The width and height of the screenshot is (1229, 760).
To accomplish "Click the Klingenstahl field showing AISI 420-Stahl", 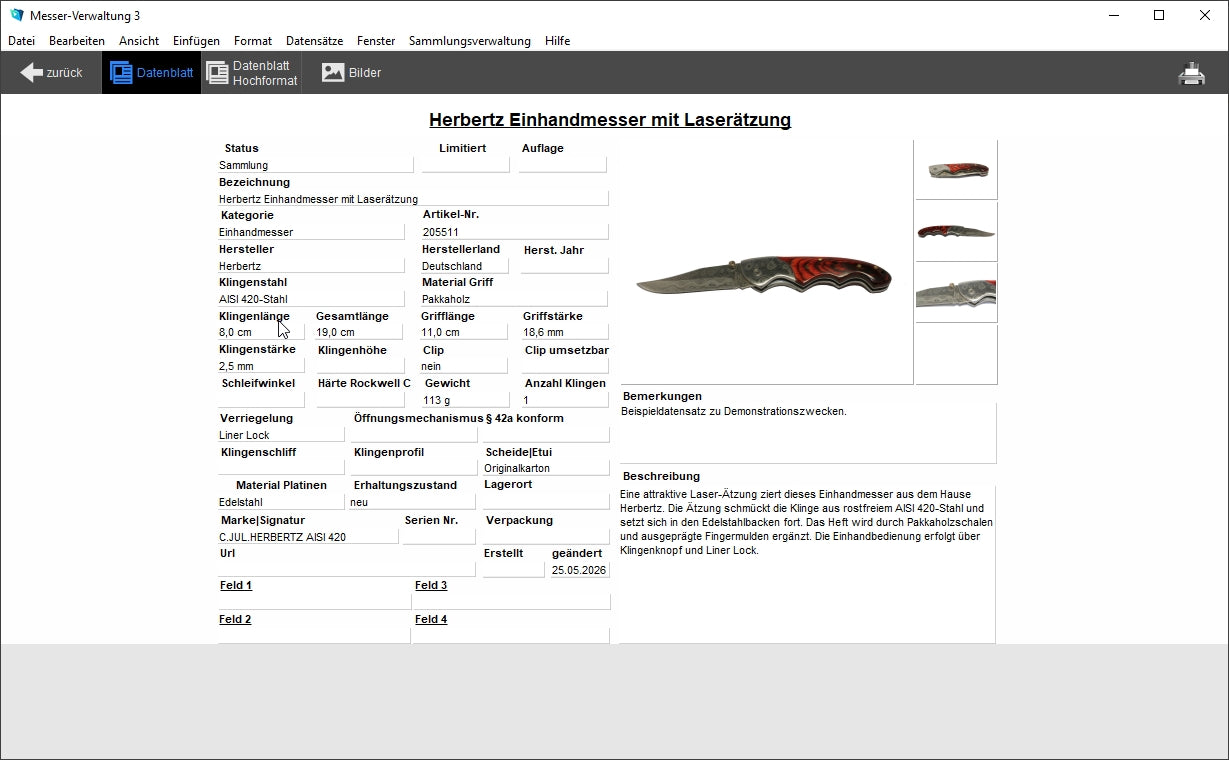I will pos(311,299).
